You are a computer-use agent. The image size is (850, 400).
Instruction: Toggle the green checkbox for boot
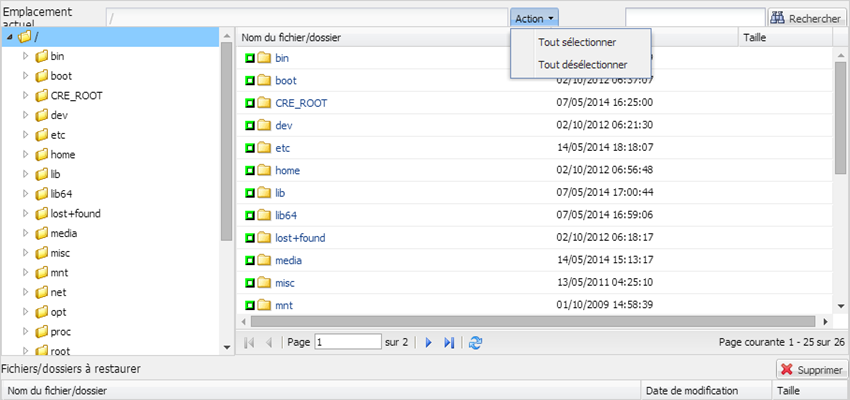[250, 80]
